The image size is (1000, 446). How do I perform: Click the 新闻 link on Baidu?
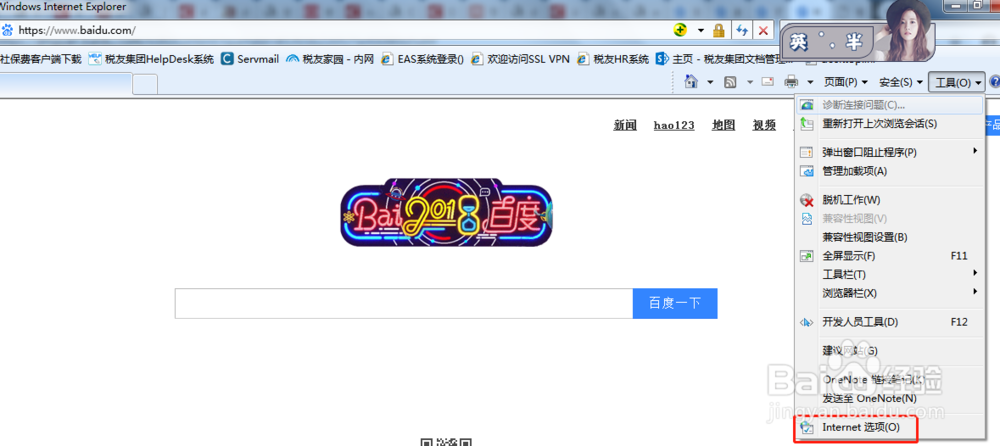pyautogui.click(x=625, y=125)
